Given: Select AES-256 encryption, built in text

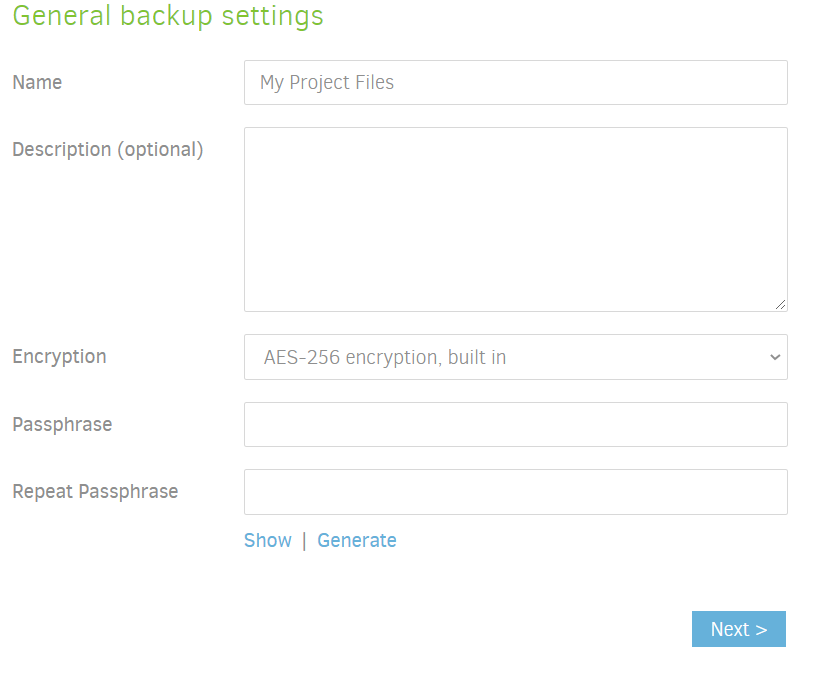Looking at the screenshot, I should pos(385,357).
